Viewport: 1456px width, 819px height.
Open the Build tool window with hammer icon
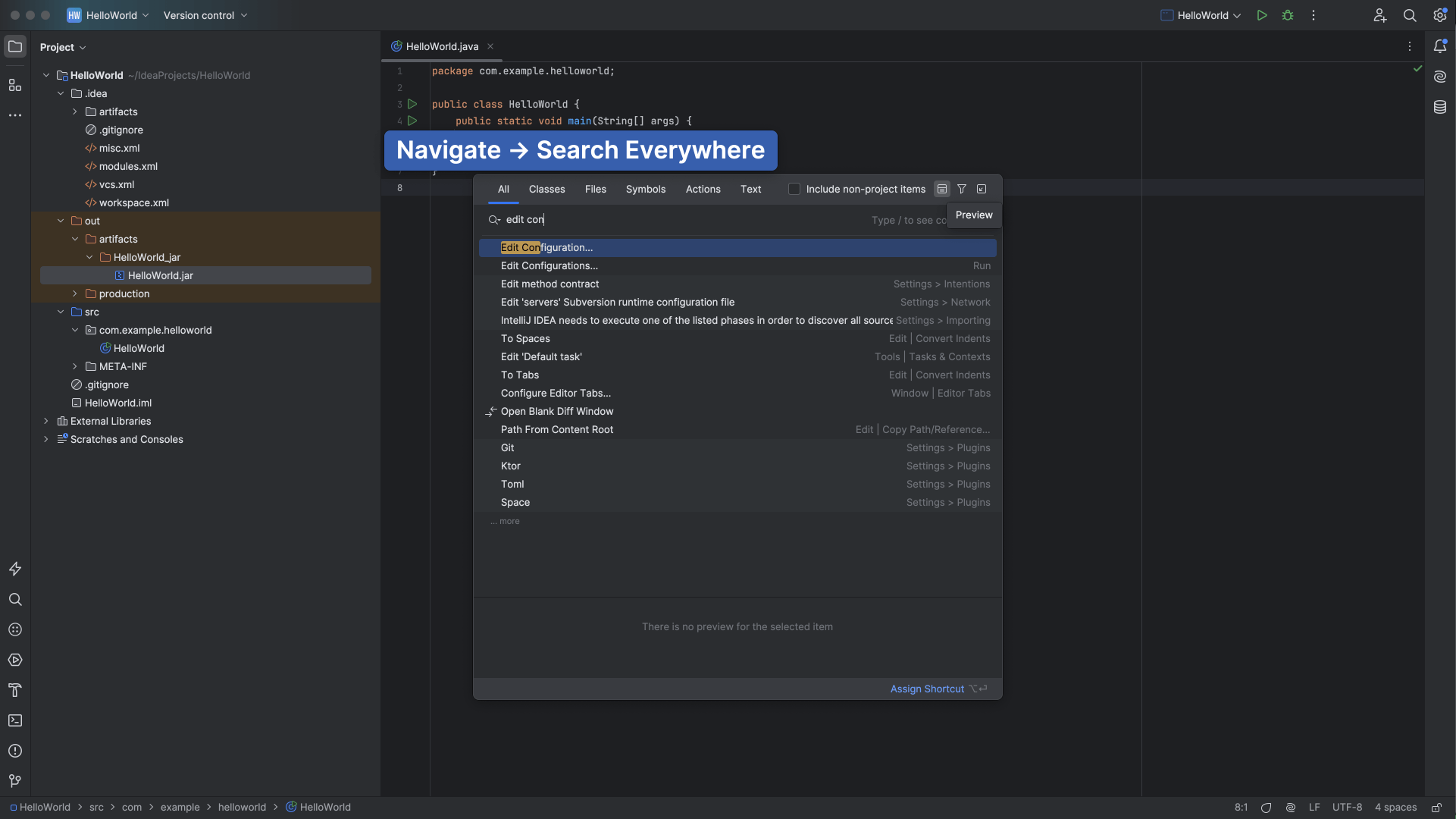(x=15, y=690)
